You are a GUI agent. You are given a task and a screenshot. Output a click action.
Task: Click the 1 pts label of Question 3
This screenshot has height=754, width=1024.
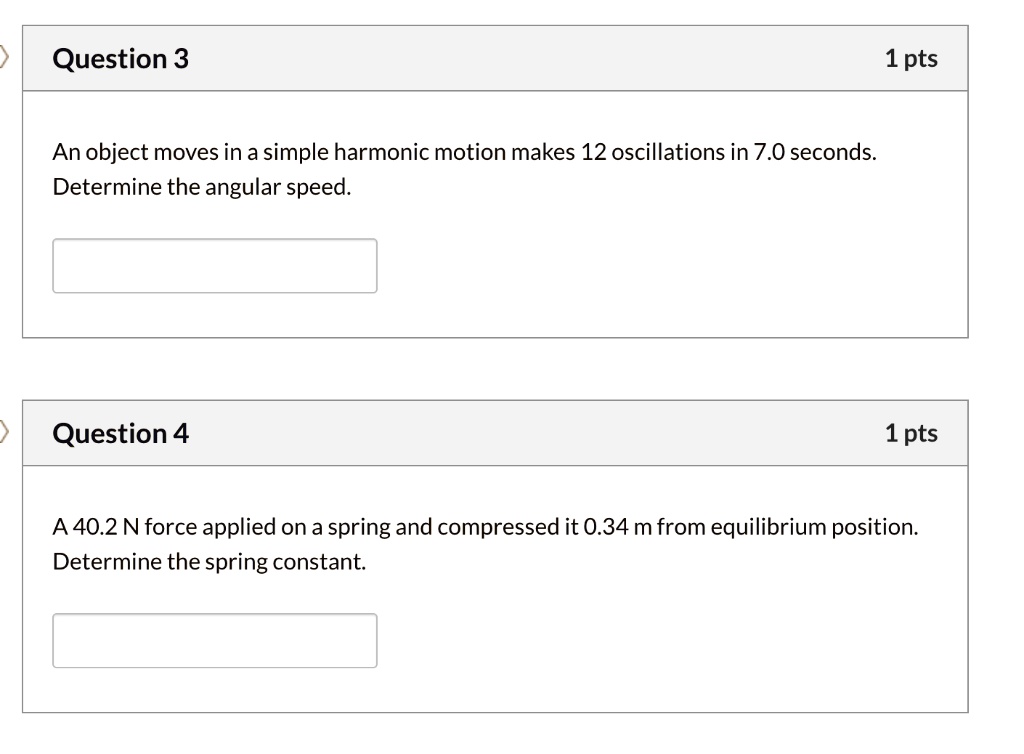tap(911, 59)
